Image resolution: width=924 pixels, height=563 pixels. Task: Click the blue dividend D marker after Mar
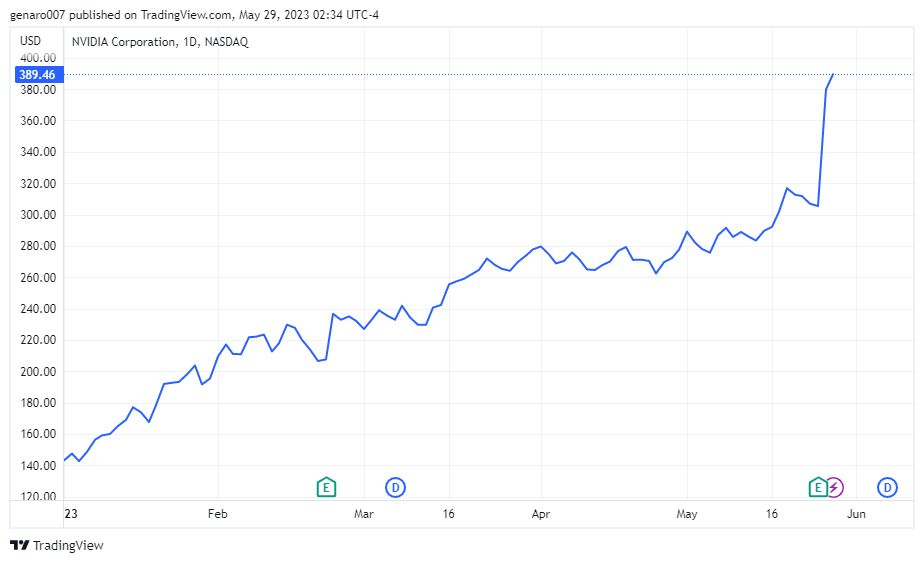click(395, 487)
